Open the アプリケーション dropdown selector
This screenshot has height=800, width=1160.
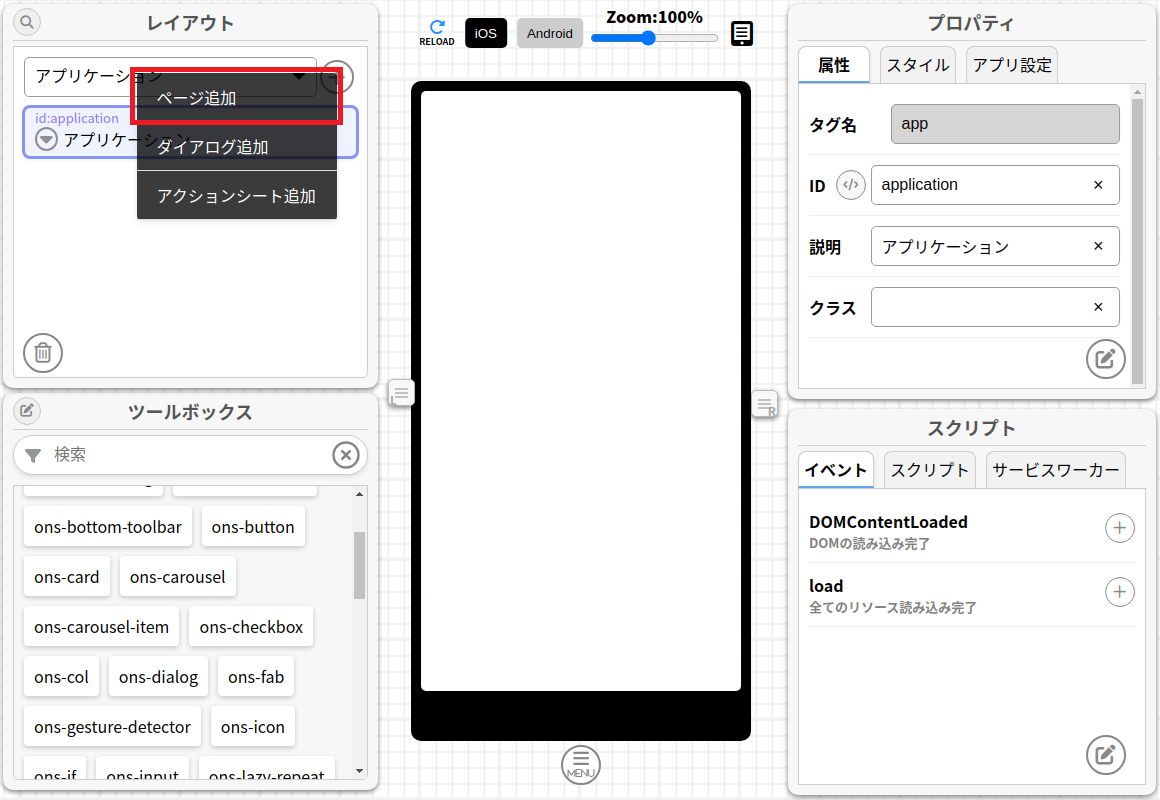(x=80, y=76)
